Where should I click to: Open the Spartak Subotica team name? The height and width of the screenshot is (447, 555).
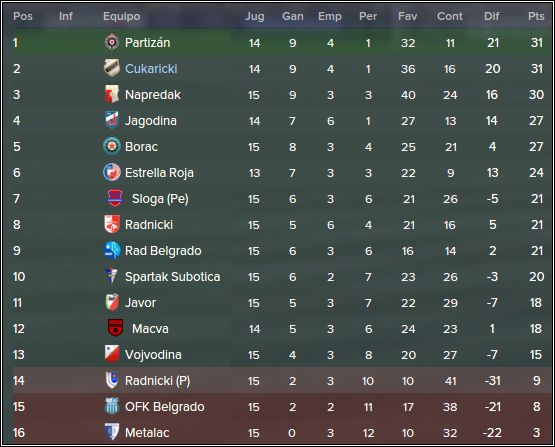(x=173, y=276)
